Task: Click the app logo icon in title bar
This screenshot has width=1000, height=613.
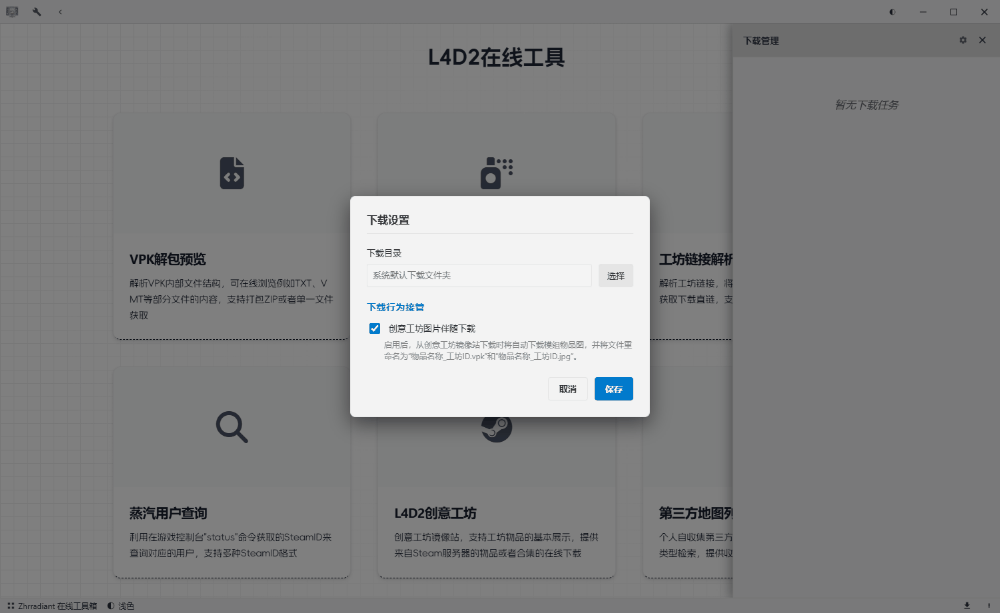Action: tap(13, 12)
